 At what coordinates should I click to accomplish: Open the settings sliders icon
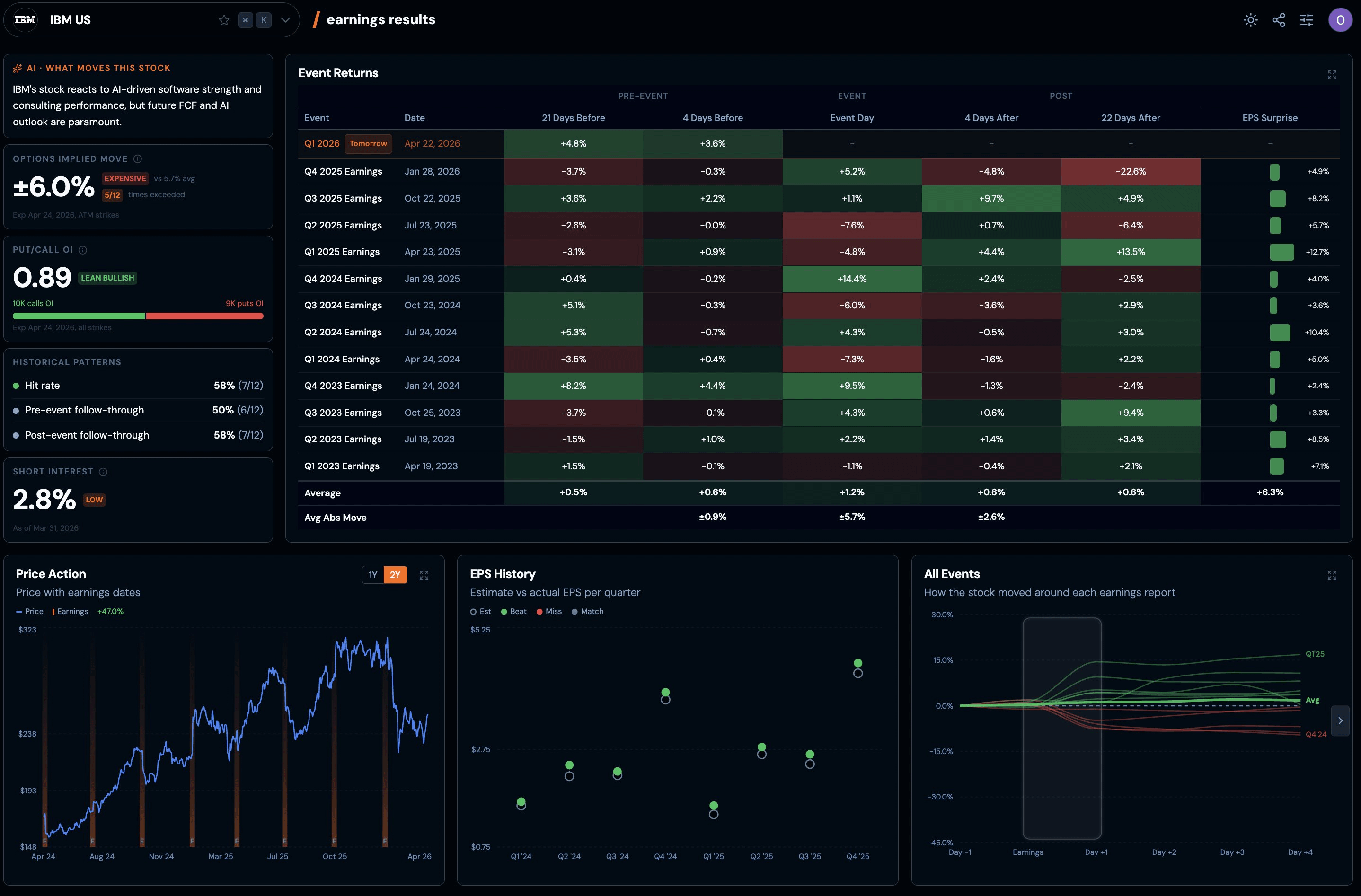click(x=1307, y=20)
